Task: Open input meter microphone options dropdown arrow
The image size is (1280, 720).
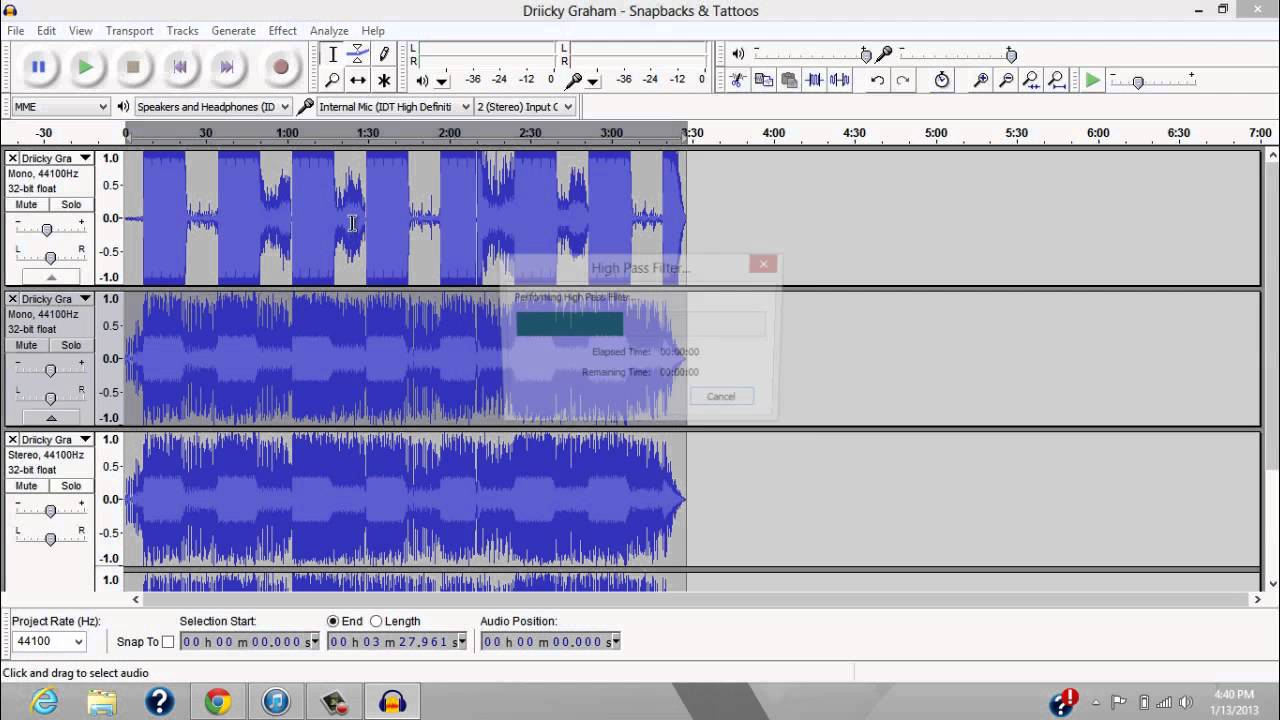Action: pyautogui.click(x=593, y=81)
